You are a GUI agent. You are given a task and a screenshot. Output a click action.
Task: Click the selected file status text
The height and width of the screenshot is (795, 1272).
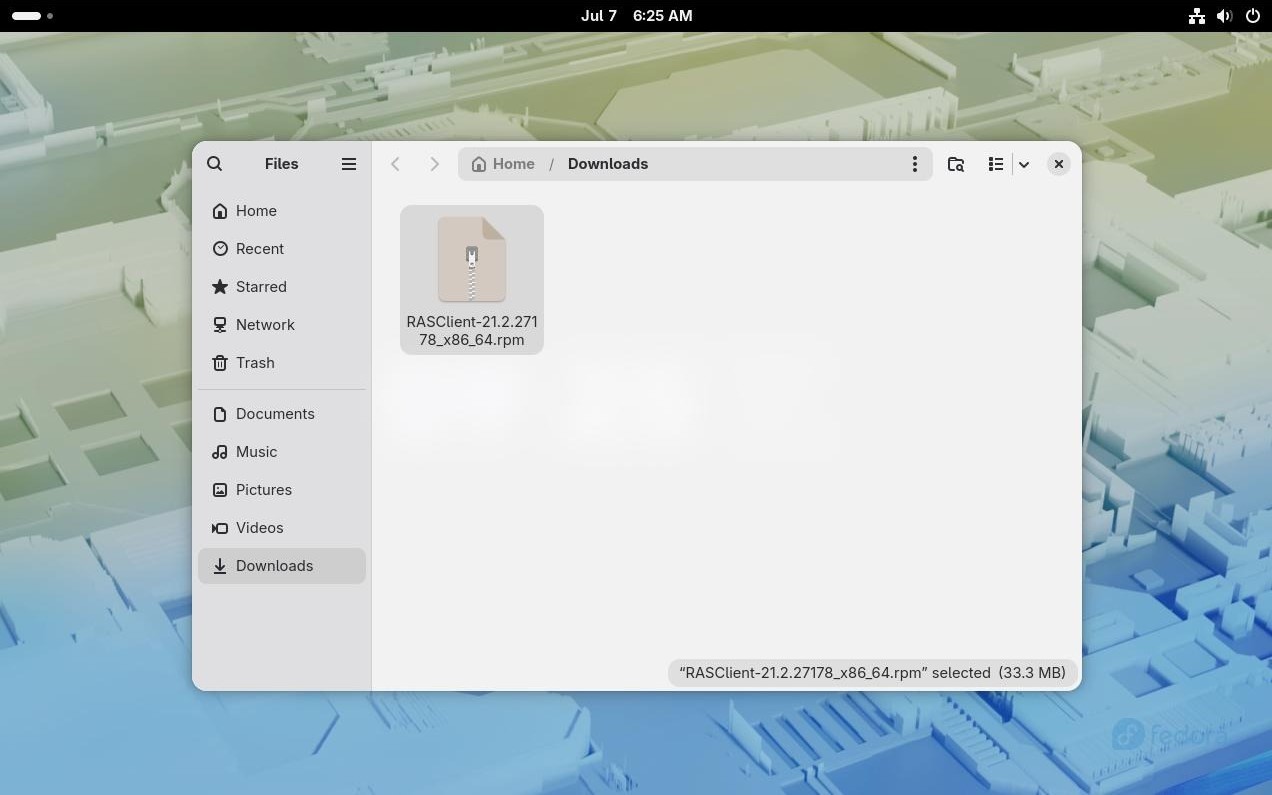[x=873, y=673]
